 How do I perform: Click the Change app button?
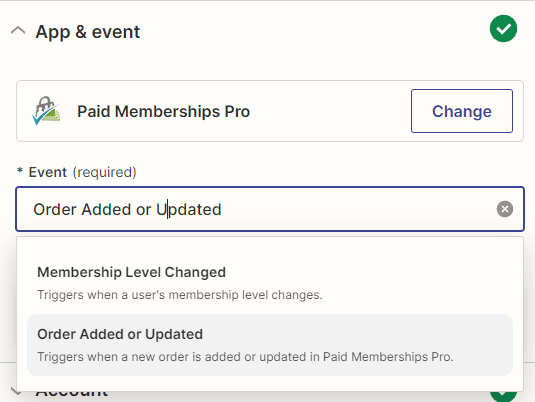coord(462,111)
